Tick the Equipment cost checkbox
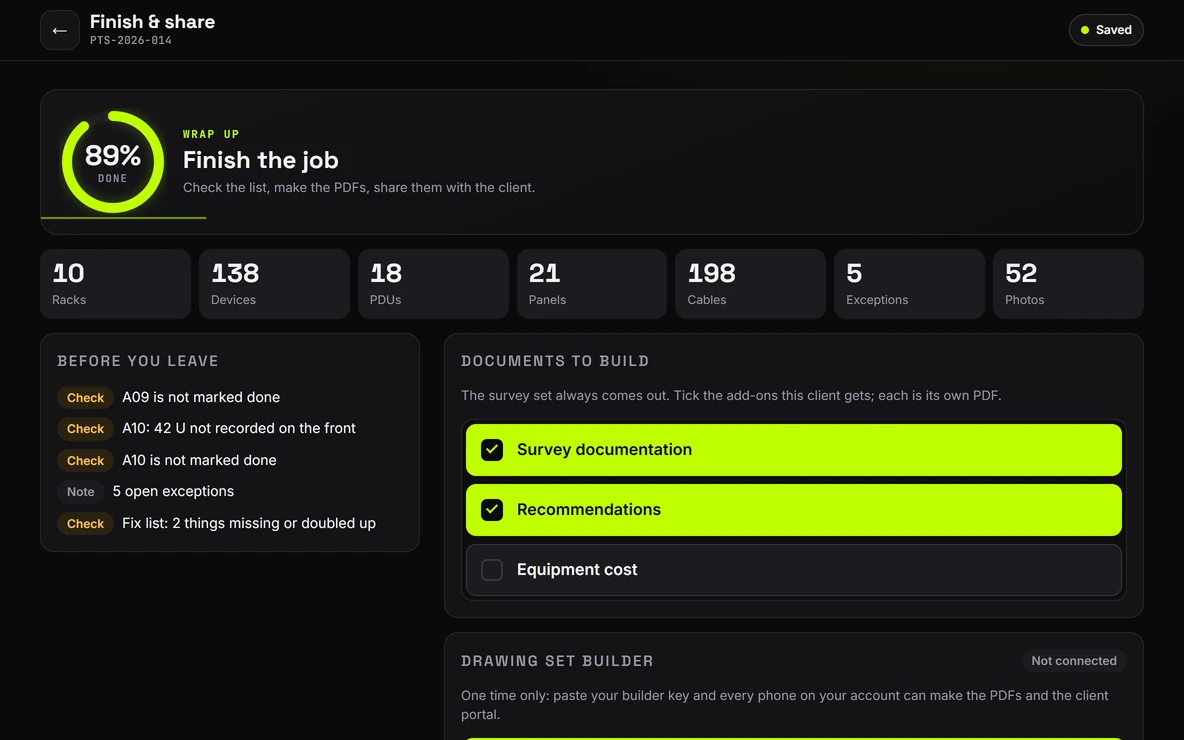 492,570
